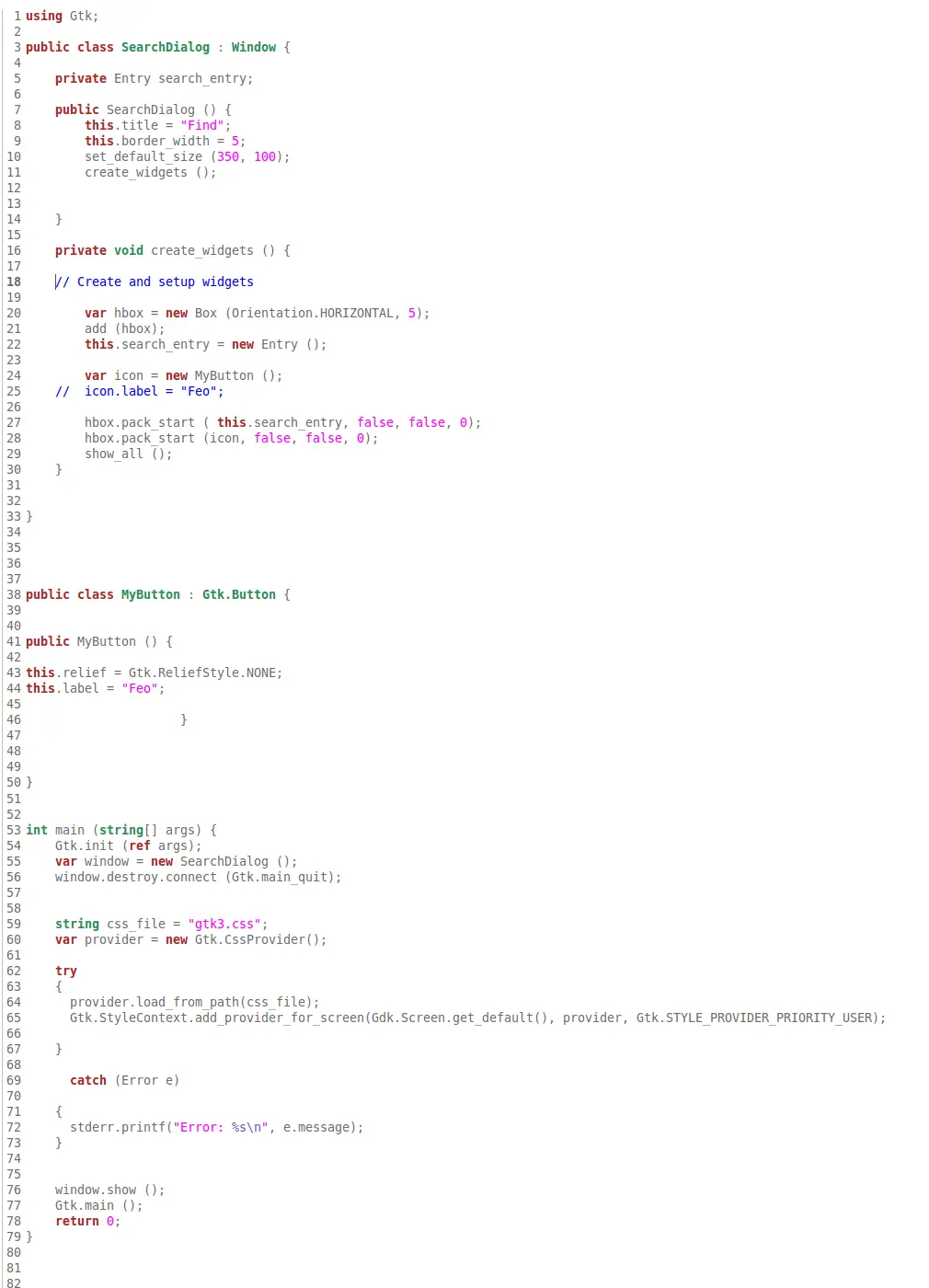Click 'private Entry search_entry;' on line 5
The image size is (929, 1288).
coord(154,78)
